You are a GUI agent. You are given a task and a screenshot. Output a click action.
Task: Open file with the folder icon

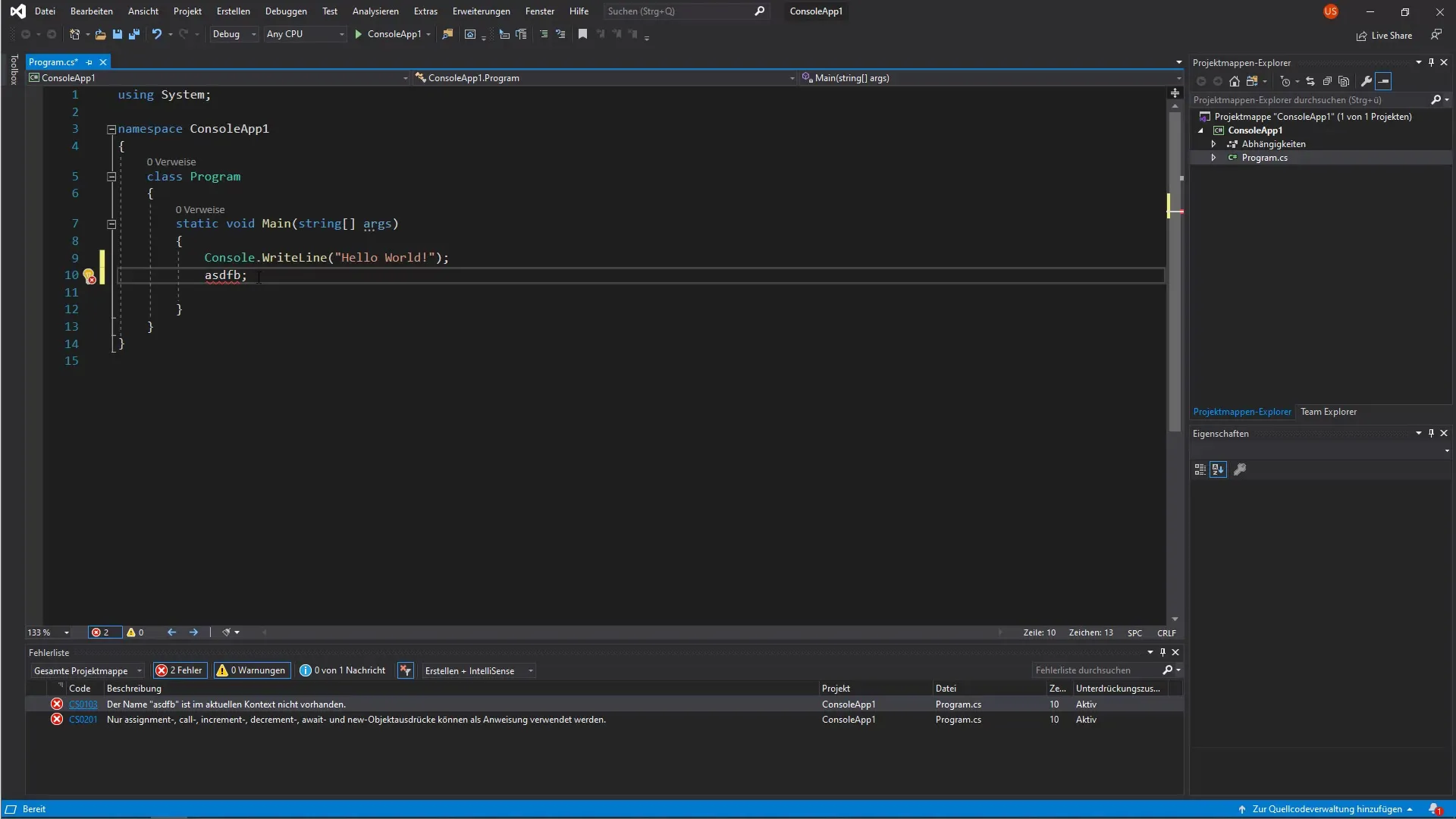(100, 34)
